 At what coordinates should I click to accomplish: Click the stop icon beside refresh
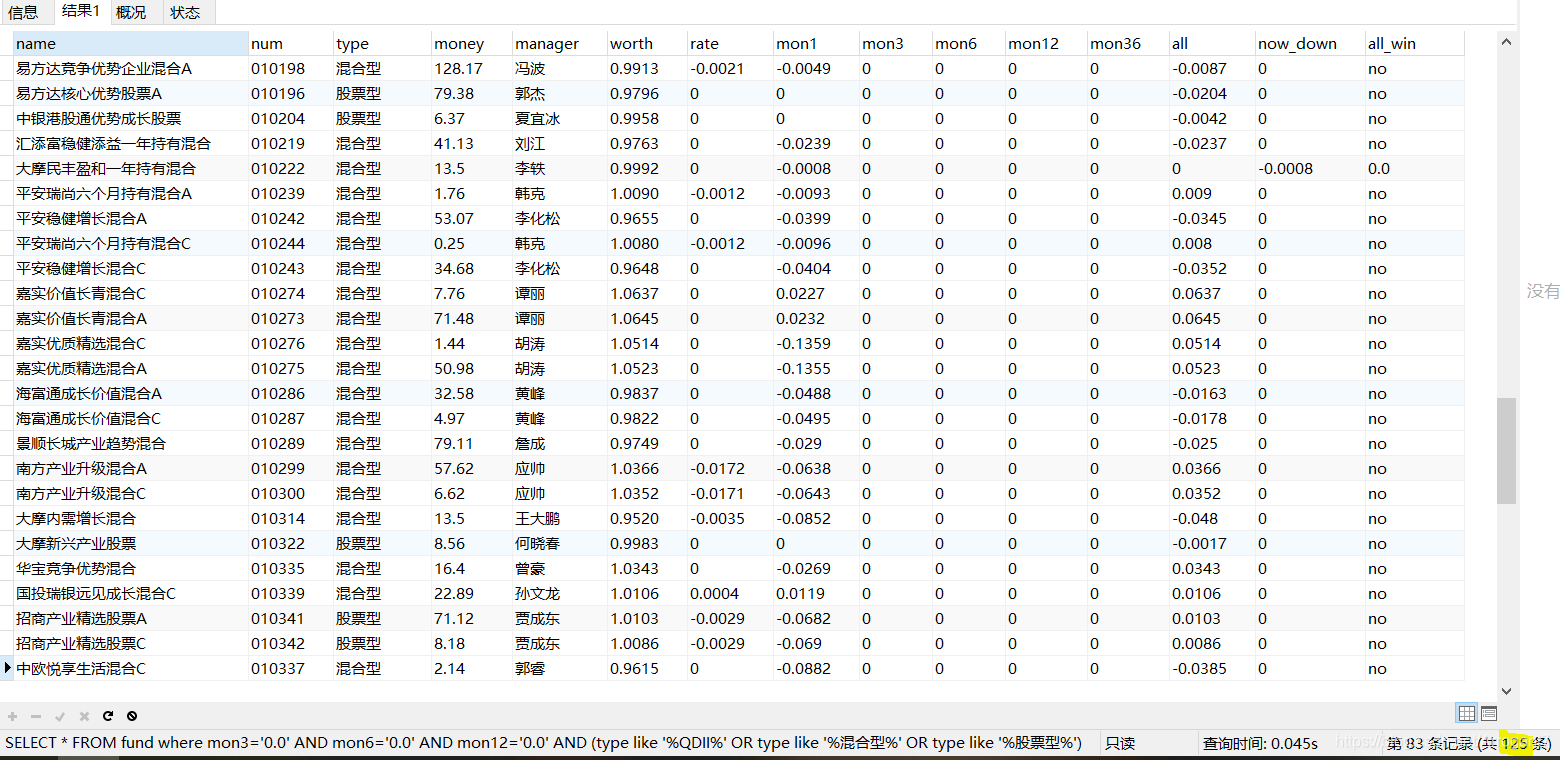tap(132, 716)
